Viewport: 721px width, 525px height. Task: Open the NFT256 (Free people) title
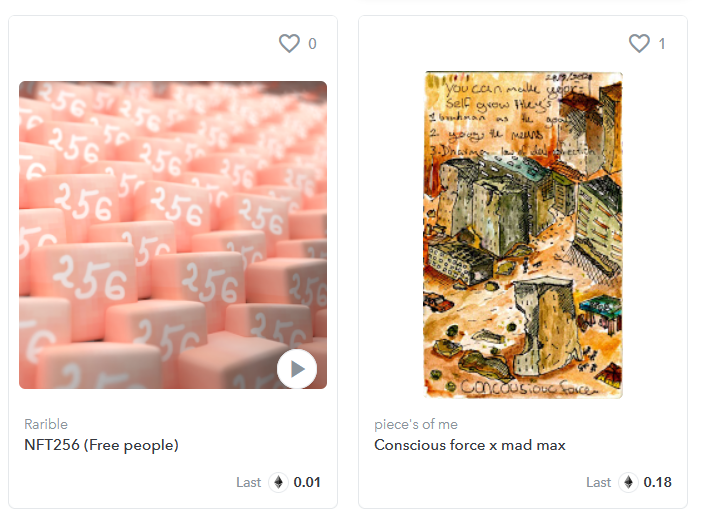pyautogui.click(x=101, y=445)
